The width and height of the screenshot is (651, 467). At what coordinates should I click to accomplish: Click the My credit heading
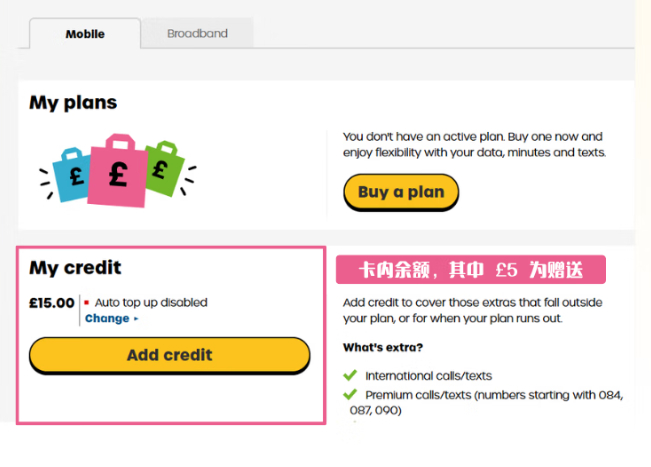tap(75, 268)
